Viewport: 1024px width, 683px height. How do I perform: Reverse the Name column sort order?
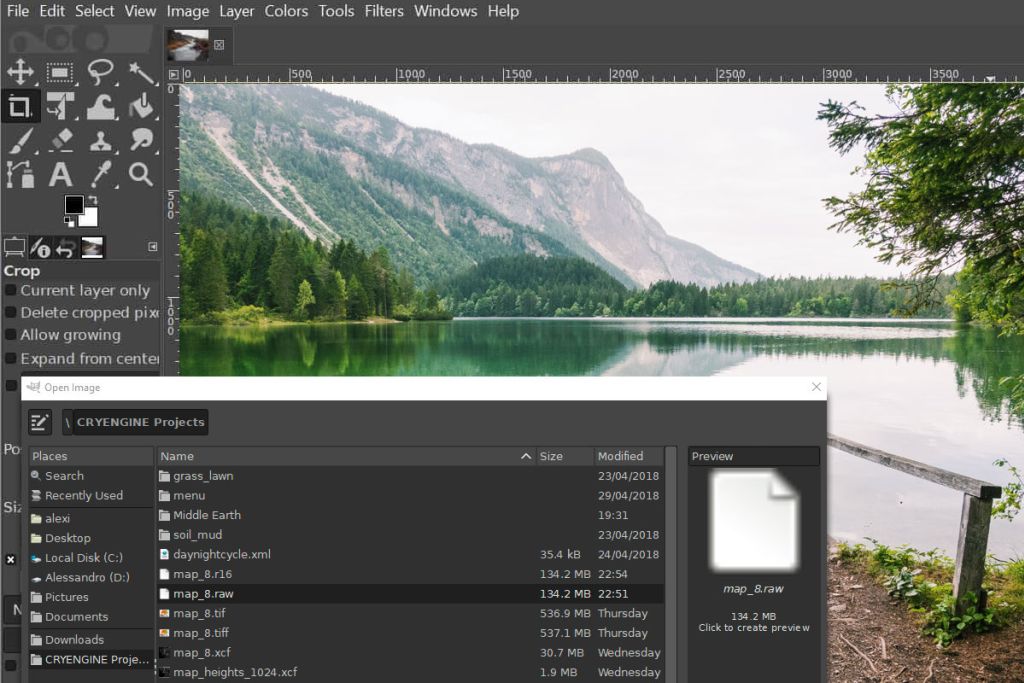click(x=340, y=455)
